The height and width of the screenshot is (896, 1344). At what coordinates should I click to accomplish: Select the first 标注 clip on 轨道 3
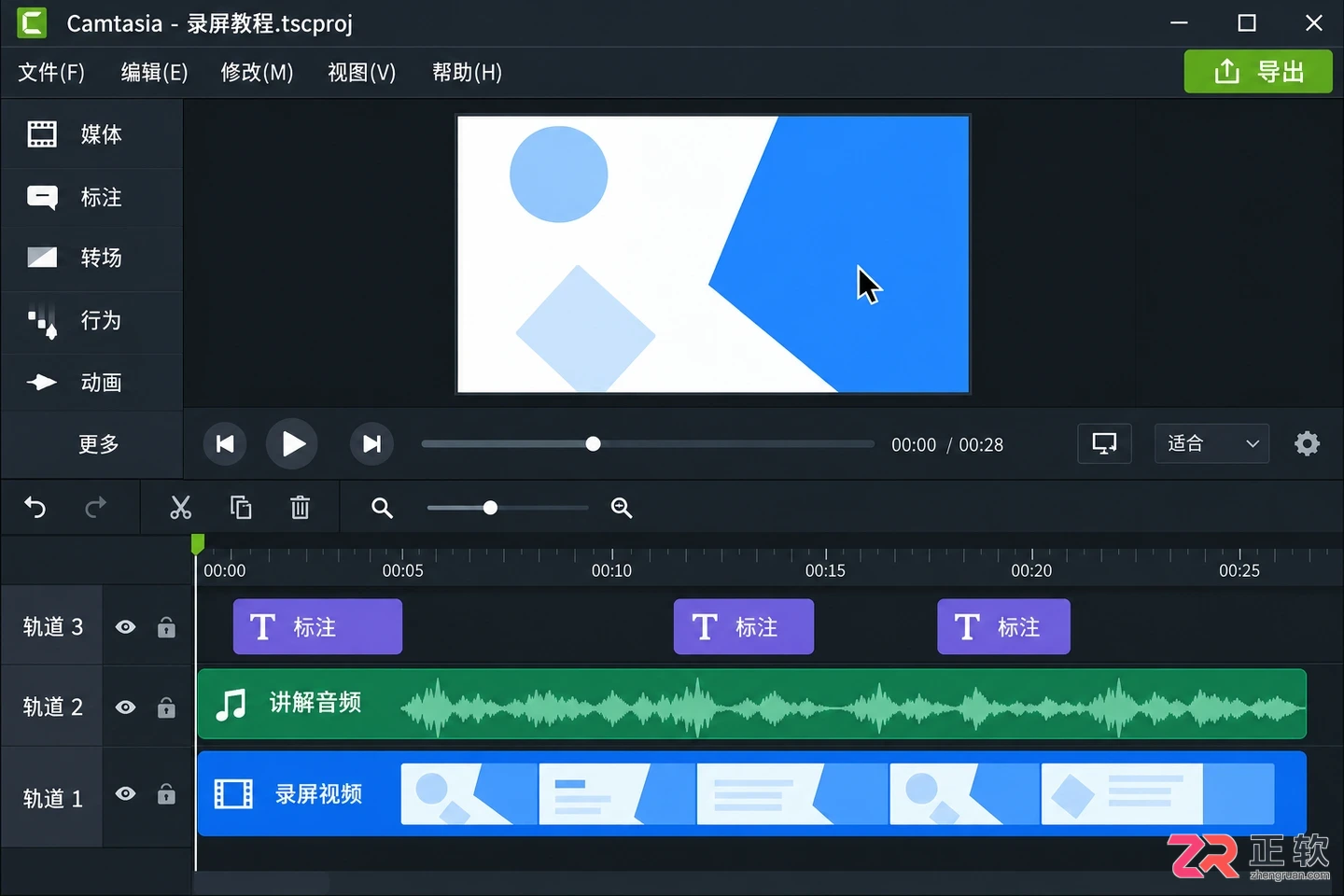pos(317,627)
